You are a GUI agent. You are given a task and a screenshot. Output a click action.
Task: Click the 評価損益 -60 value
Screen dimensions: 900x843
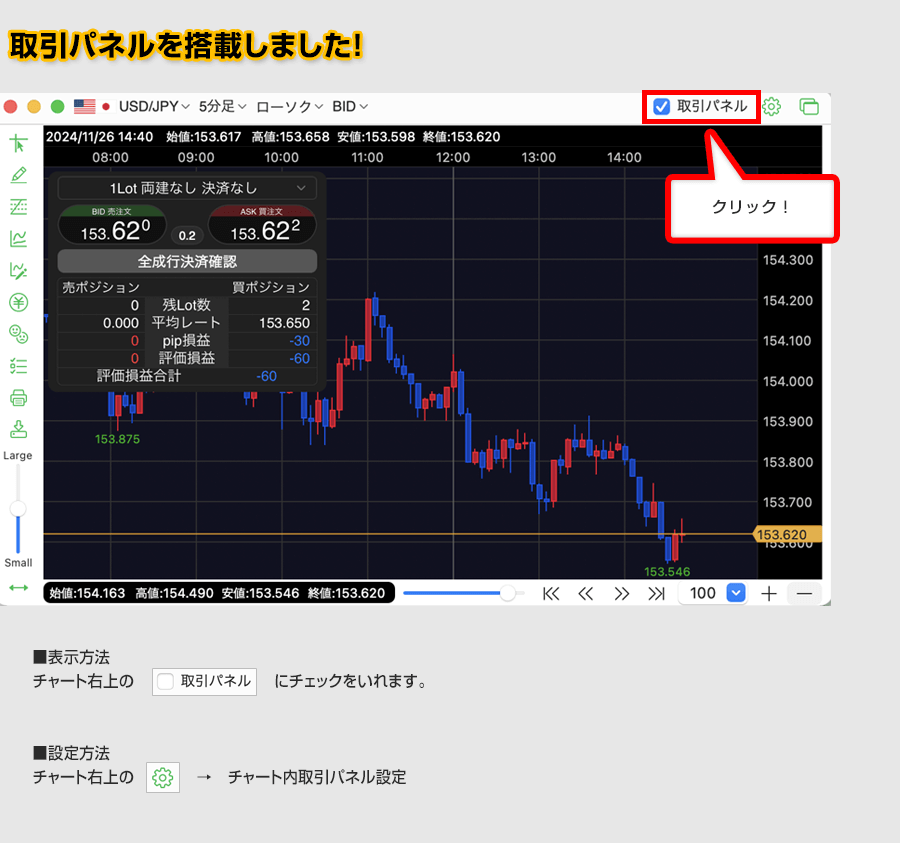point(300,359)
